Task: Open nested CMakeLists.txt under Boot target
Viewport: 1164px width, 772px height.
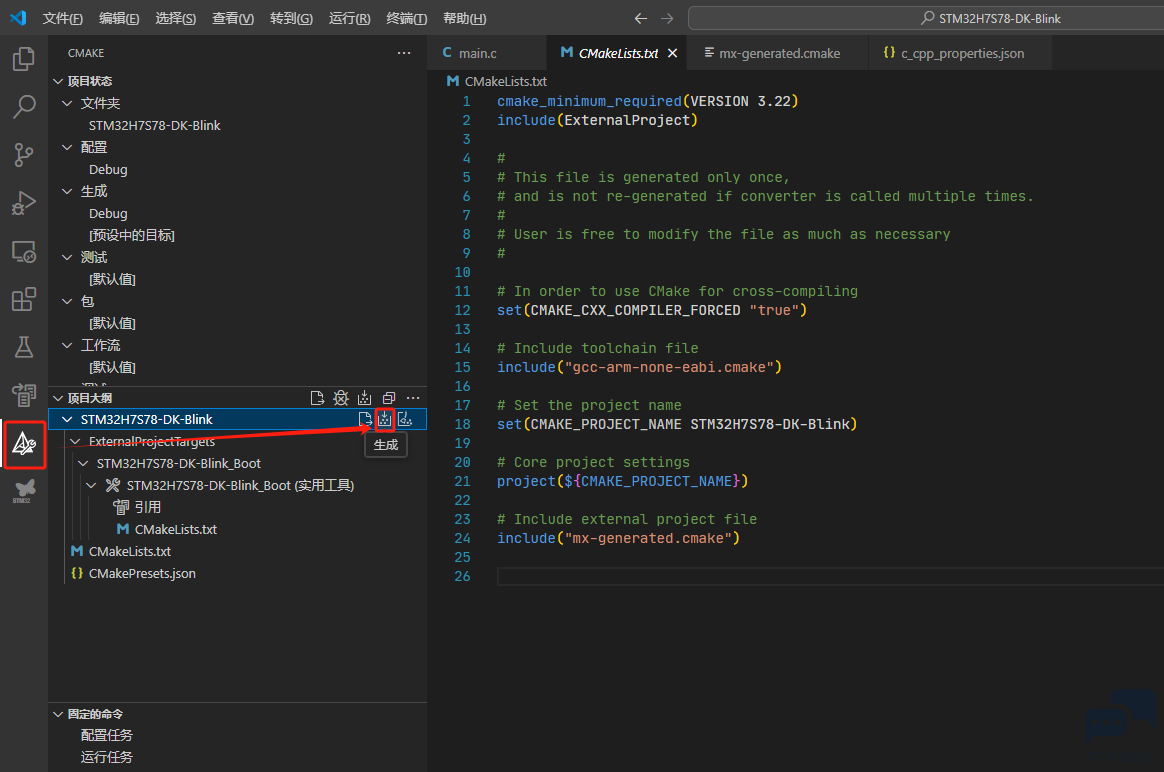Action: 175,529
